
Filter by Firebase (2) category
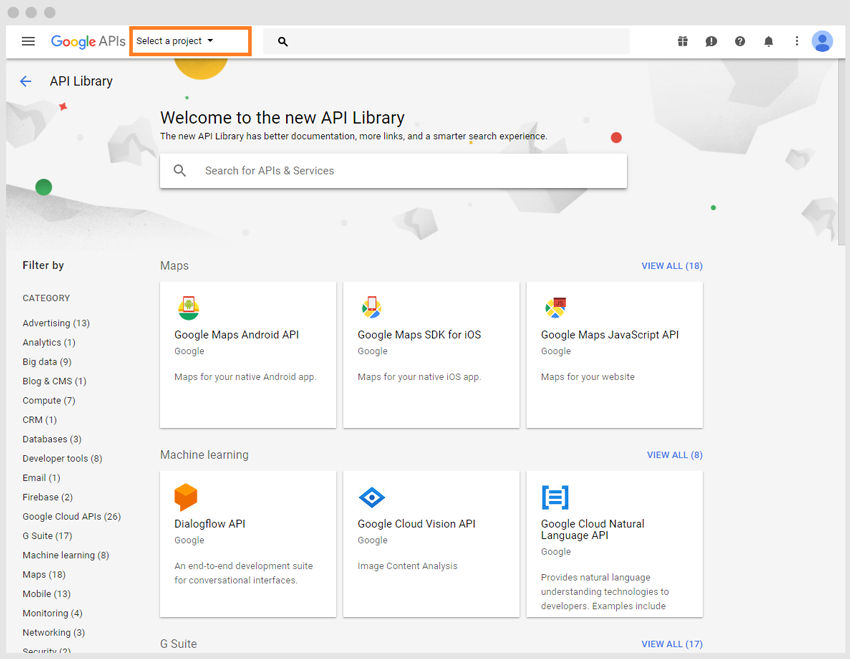point(48,497)
